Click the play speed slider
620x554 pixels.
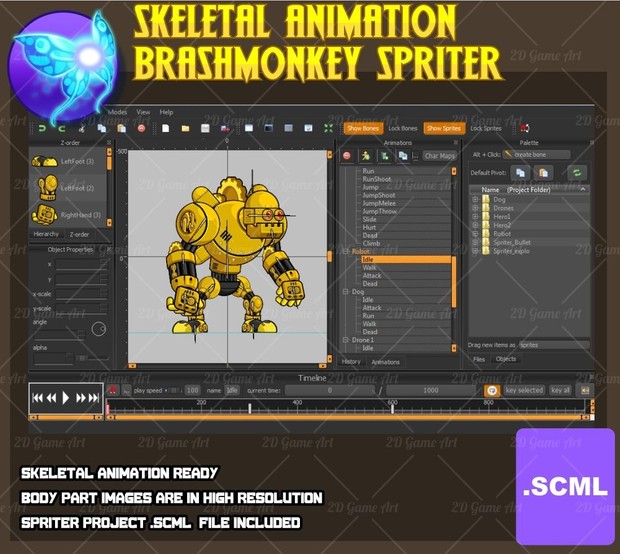tap(173, 390)
